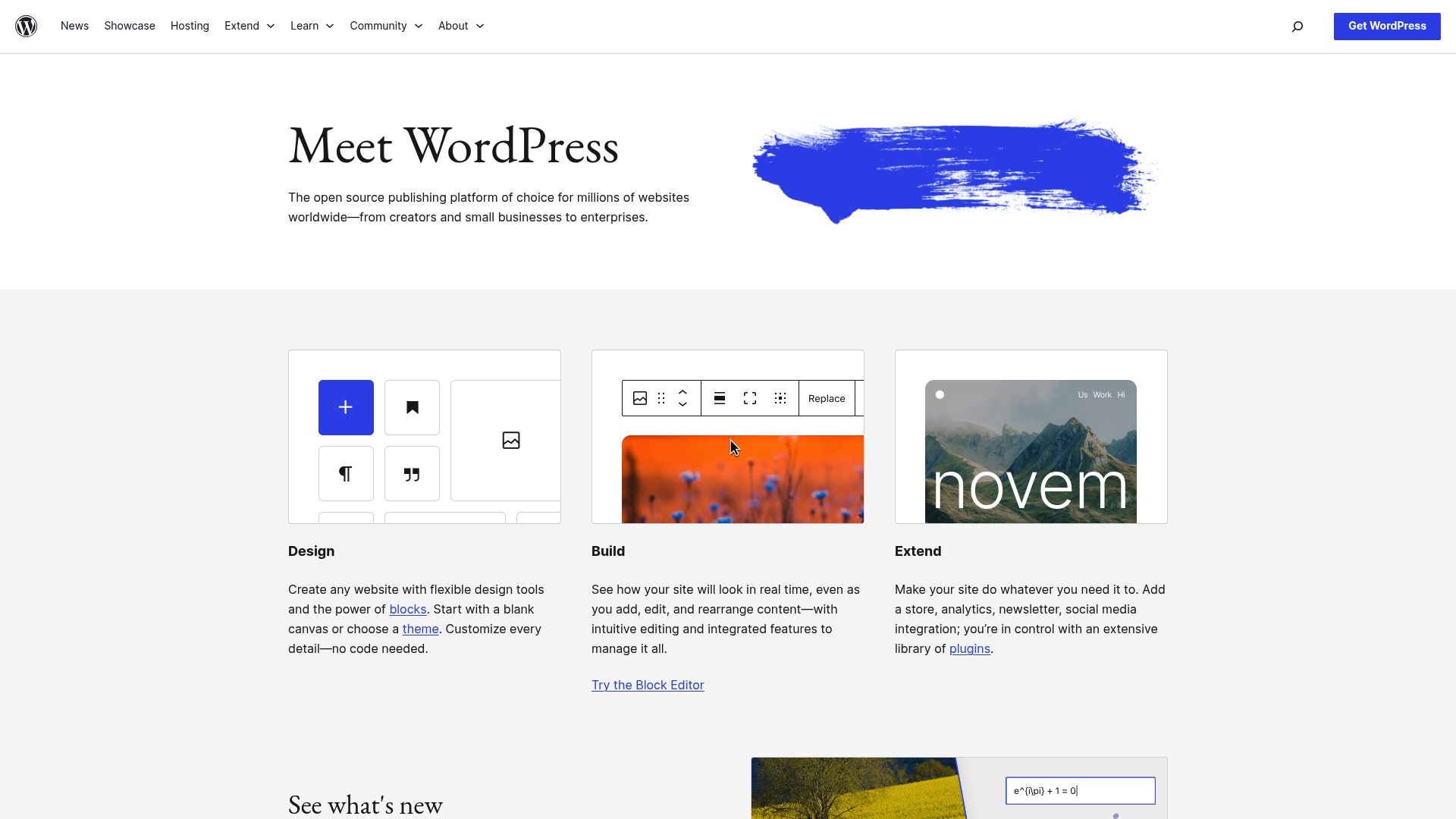Grab the drag handle icon in the toolbar
Viewport: 1456px width, 819px height.
(661, 398)
